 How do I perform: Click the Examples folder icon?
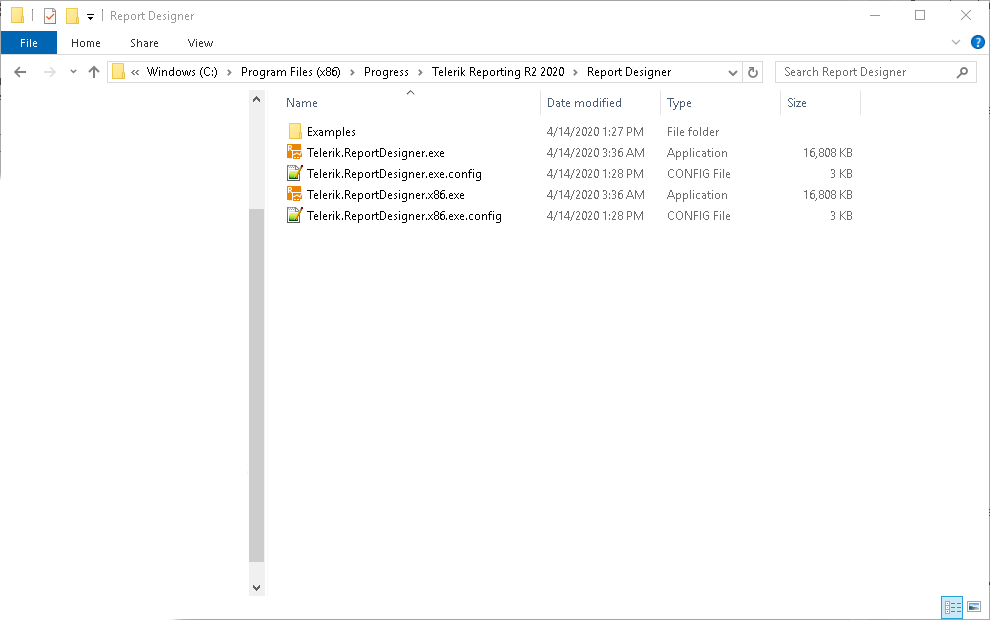(295, 131)
